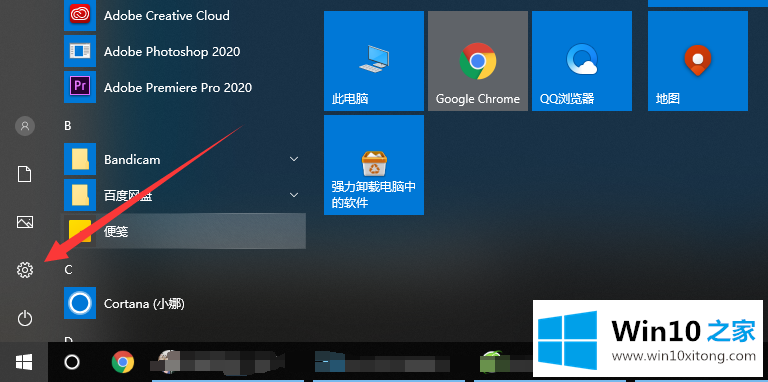The image size is (768, 382).
Task: Expand the 百度网盘 folder chevron
Action: (x=294, y=195)
